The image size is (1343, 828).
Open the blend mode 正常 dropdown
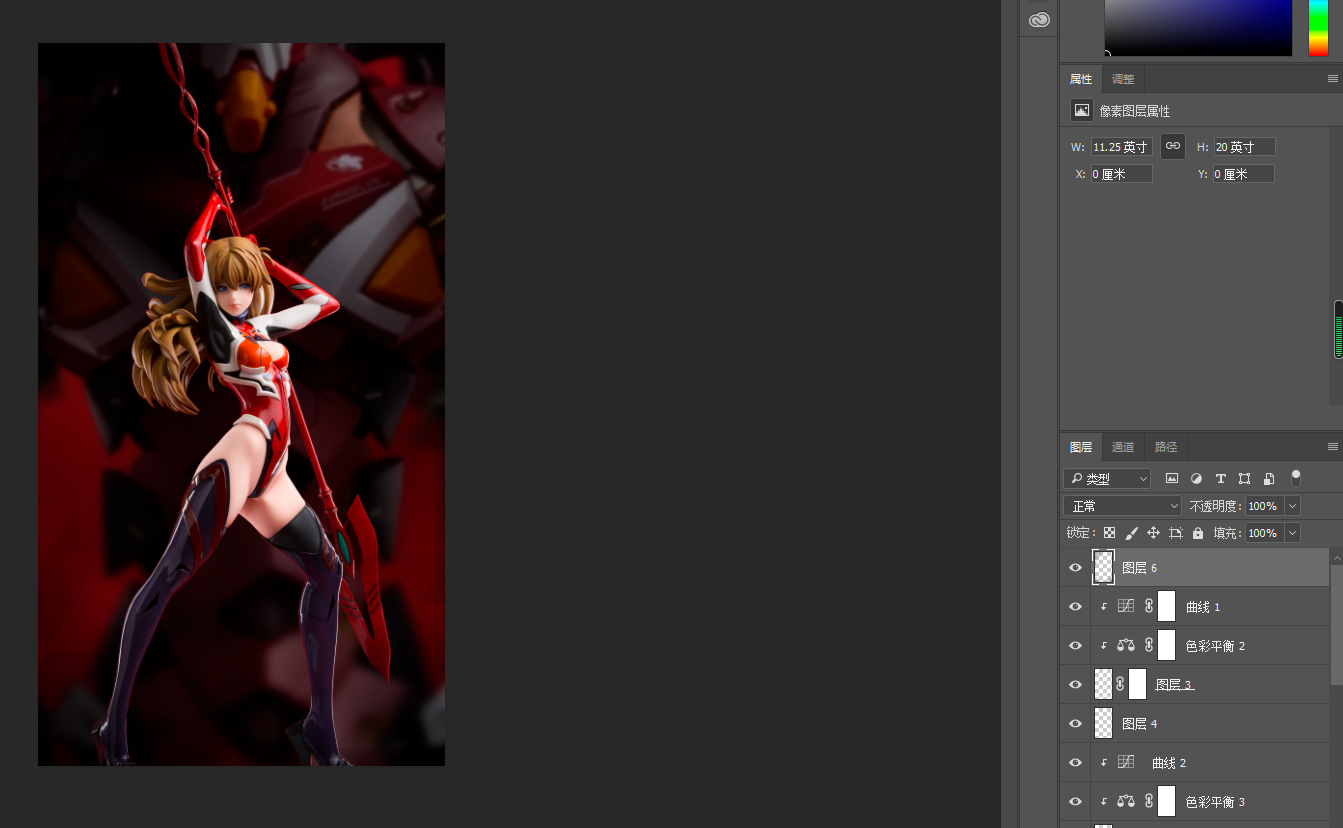[x=1122, y=506]
